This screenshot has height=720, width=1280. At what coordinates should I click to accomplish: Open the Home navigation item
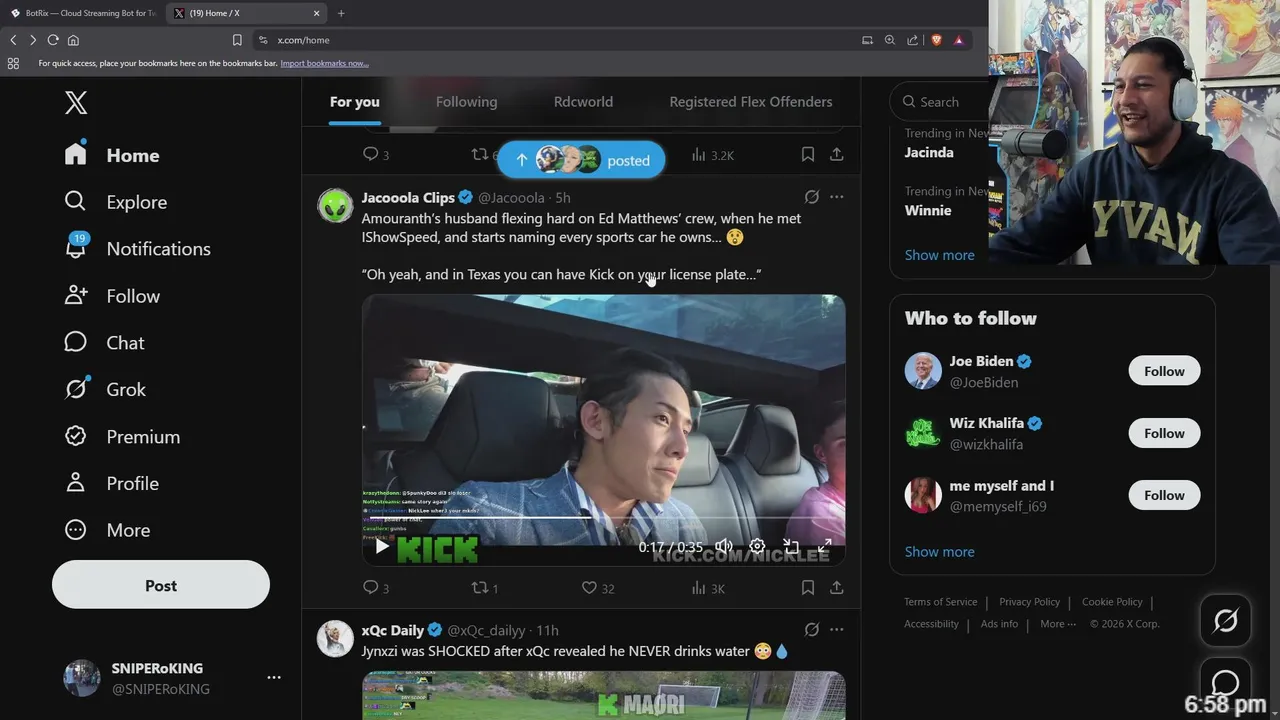(112, 155)
